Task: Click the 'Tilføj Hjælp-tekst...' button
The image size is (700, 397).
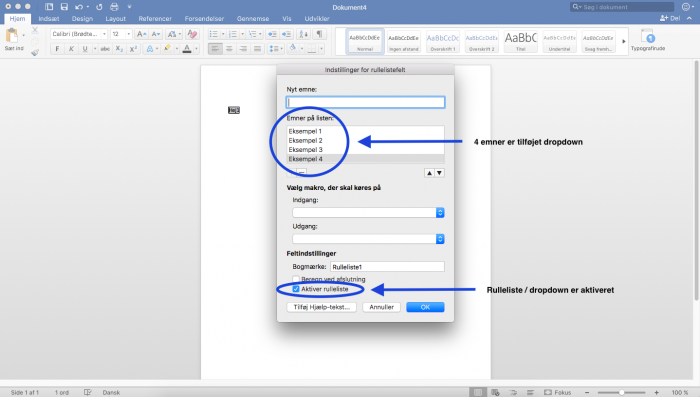Action: (321, 307)
